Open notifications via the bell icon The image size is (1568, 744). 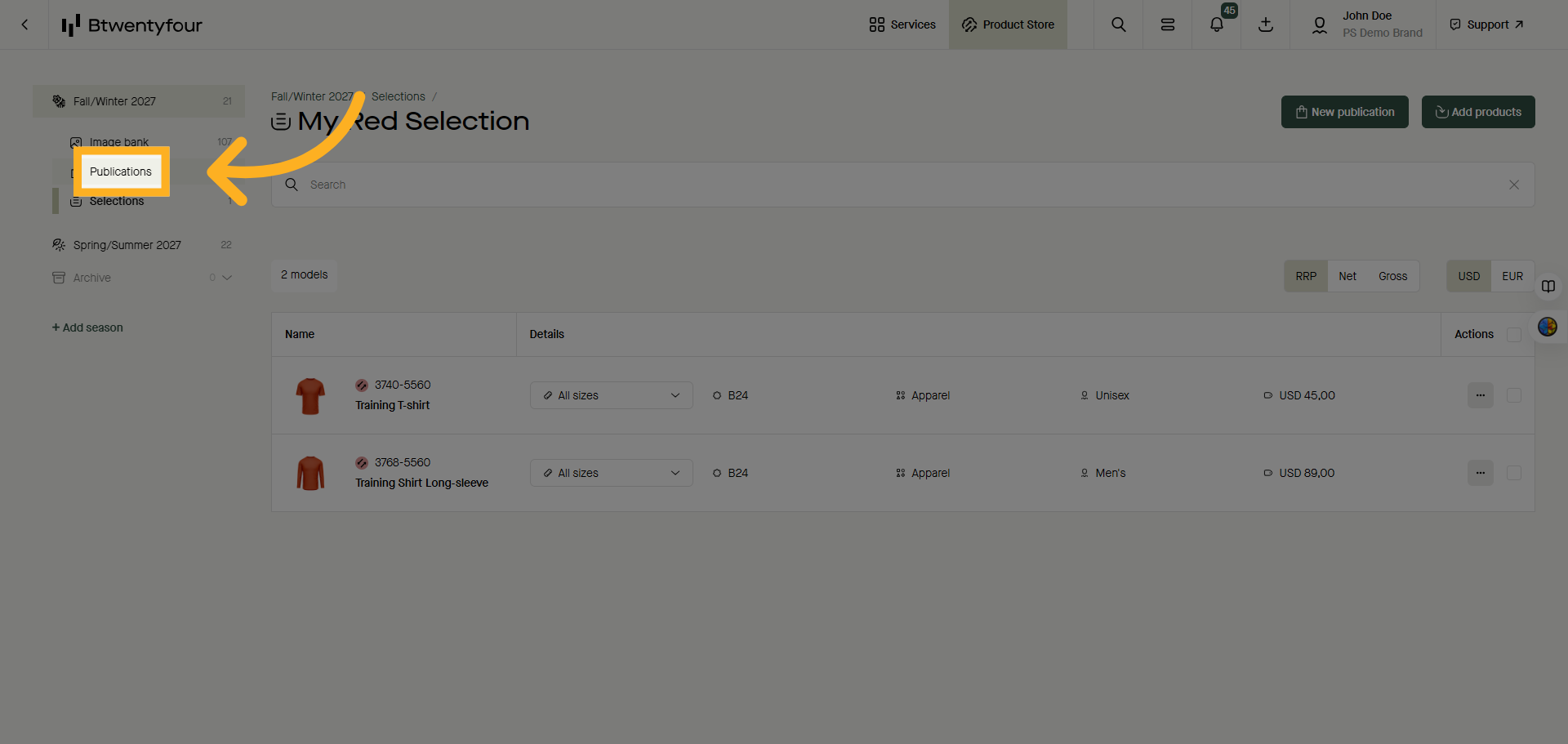pyautogui.click(x=1216, y=25)
